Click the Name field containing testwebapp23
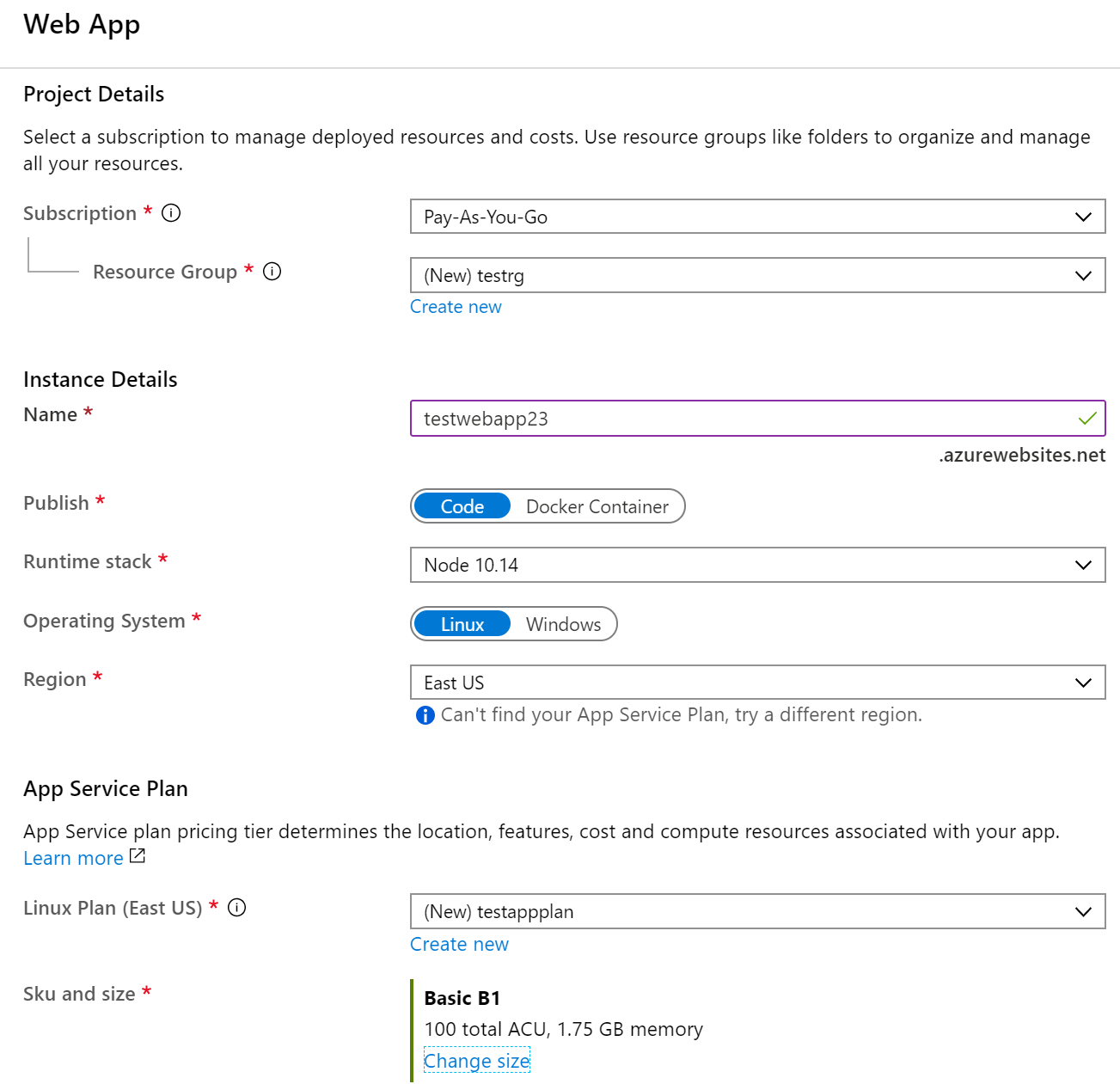The width and height of the screenshot is (1120, 1084). coord(758,419)
